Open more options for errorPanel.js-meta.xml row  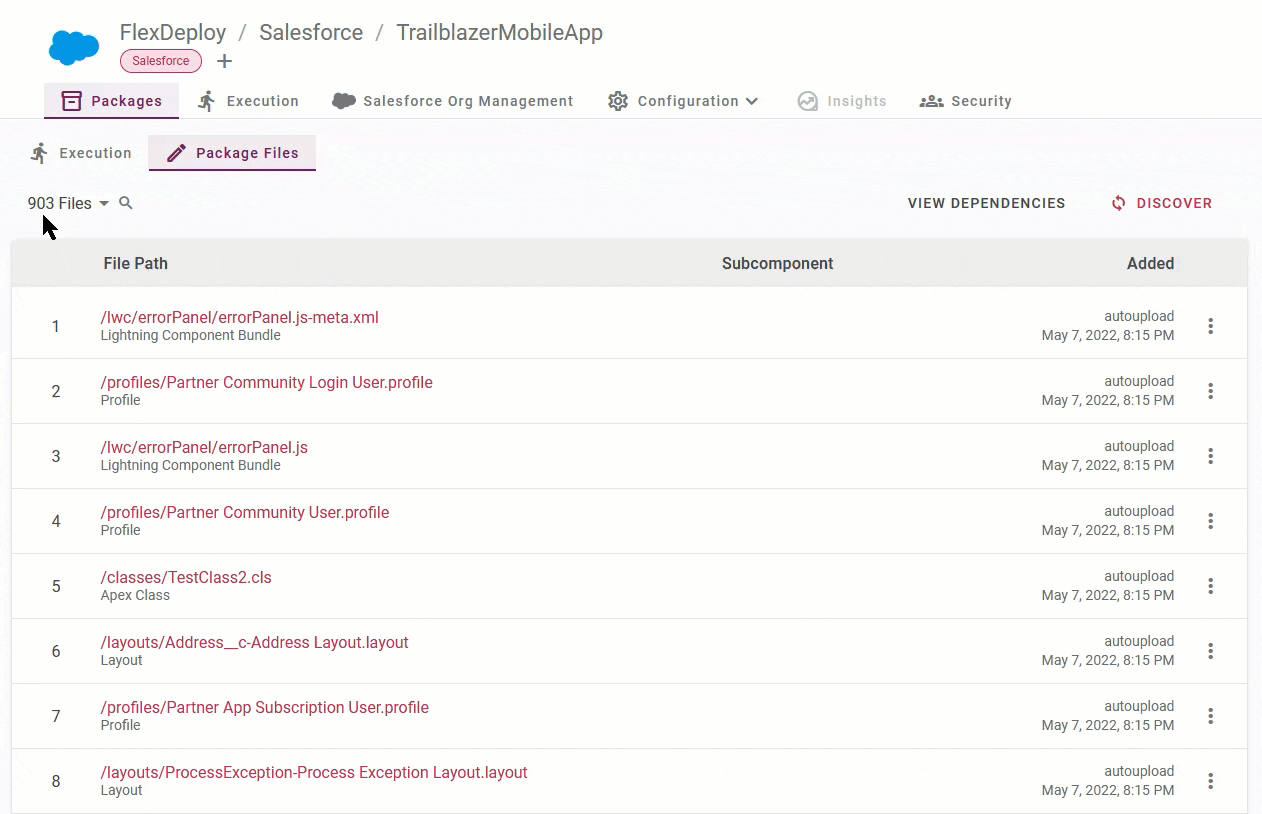point(1210,326)
